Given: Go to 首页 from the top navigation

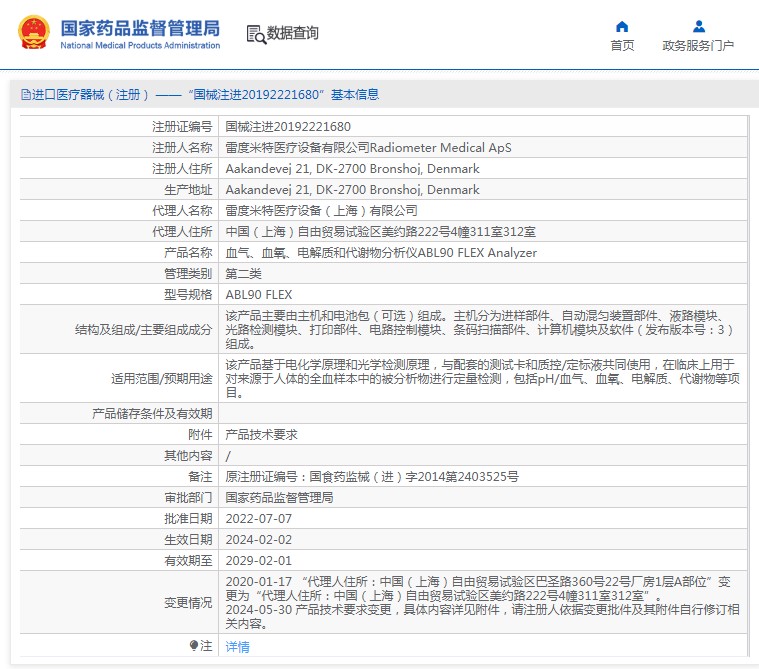Looking at the screenshot, I should tap(622, 45).
